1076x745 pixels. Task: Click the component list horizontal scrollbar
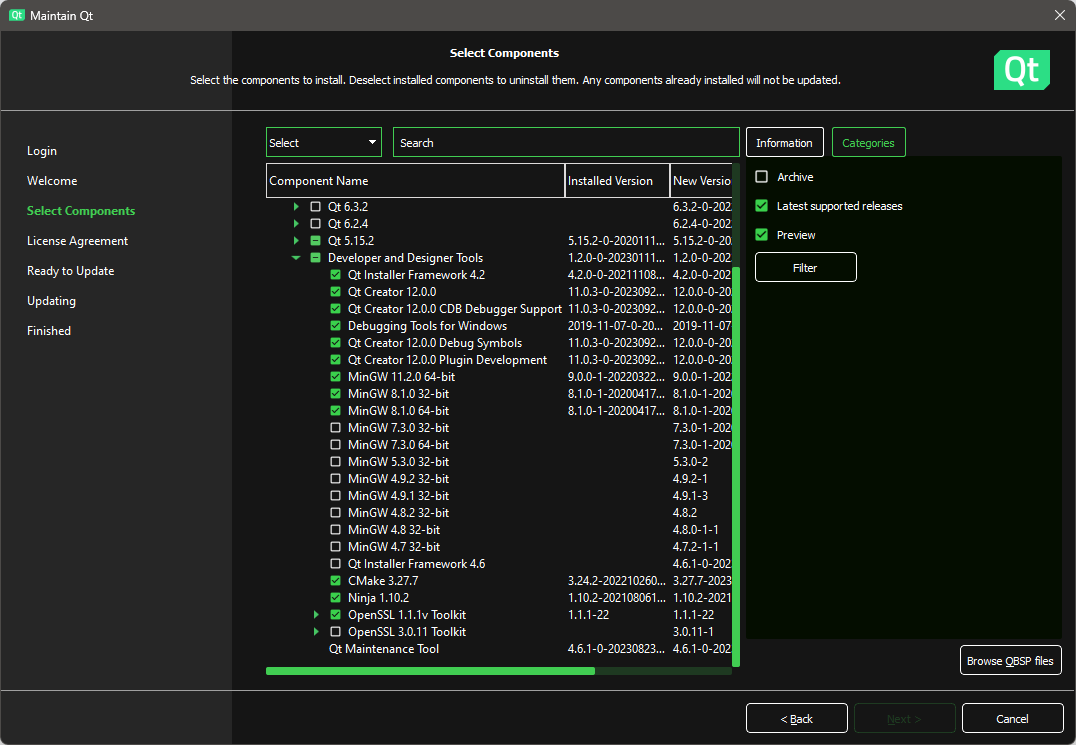[430, 671]
